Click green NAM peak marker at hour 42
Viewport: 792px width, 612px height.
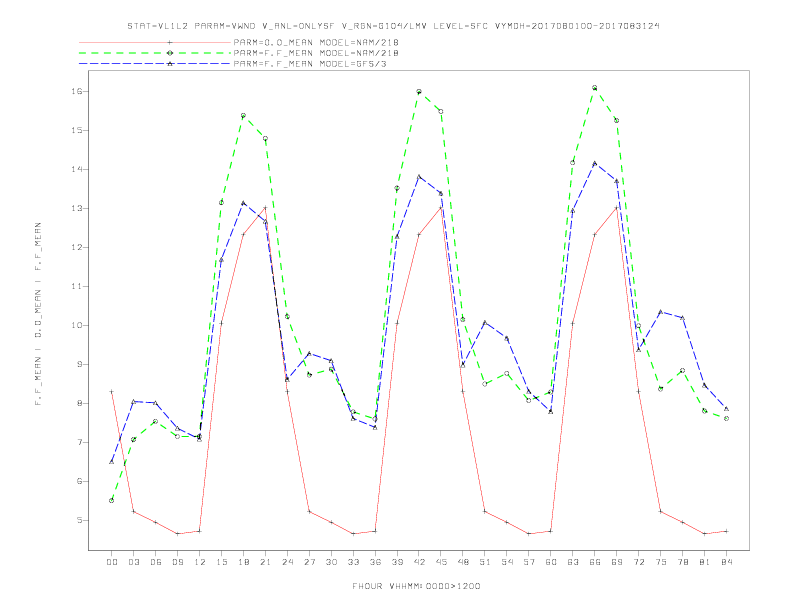coord(419,91)
